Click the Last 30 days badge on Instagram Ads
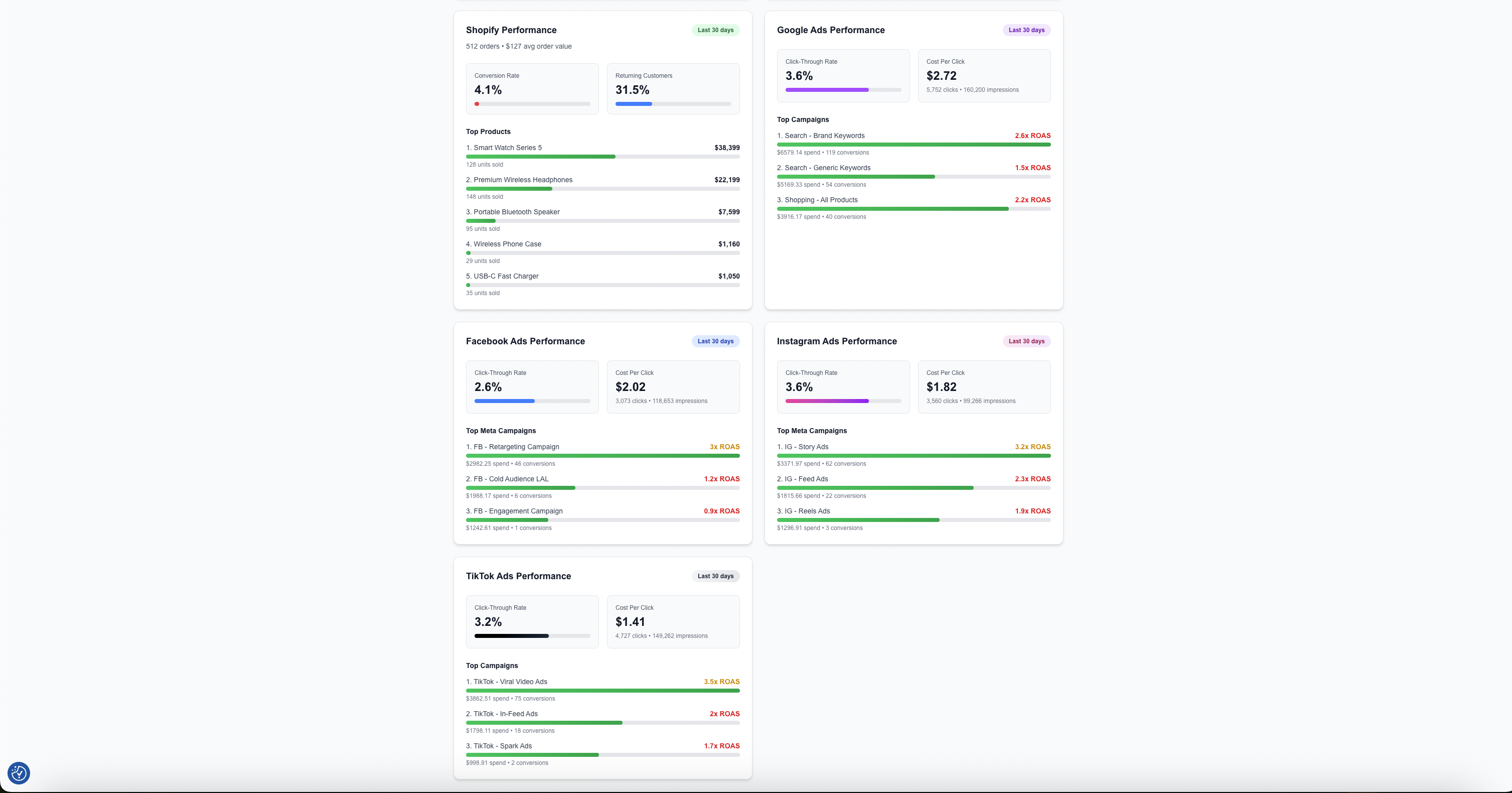This screenshot has width=1512, height=793. (x=1026, y=341)
